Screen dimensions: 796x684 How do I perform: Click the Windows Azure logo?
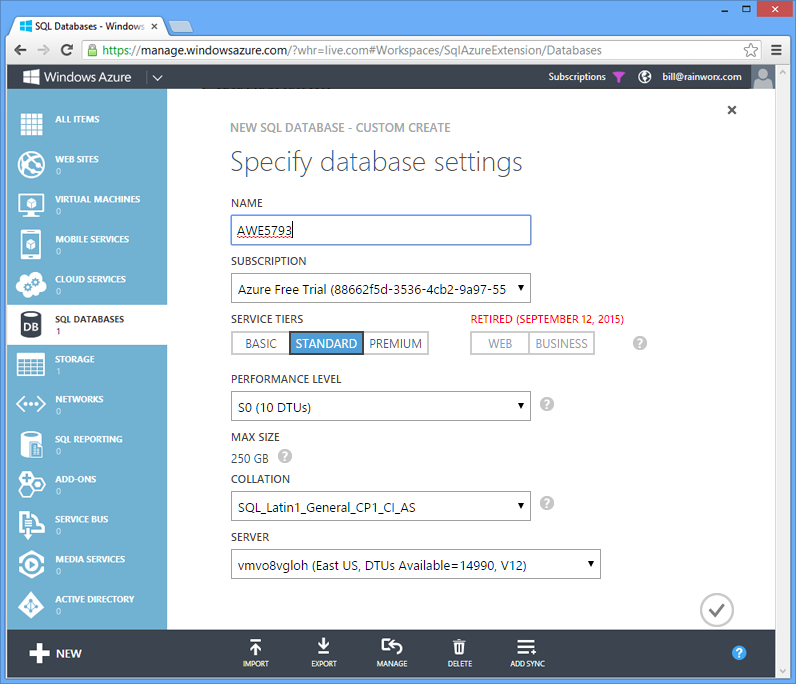pyautogui.click(x=77, y=77)
